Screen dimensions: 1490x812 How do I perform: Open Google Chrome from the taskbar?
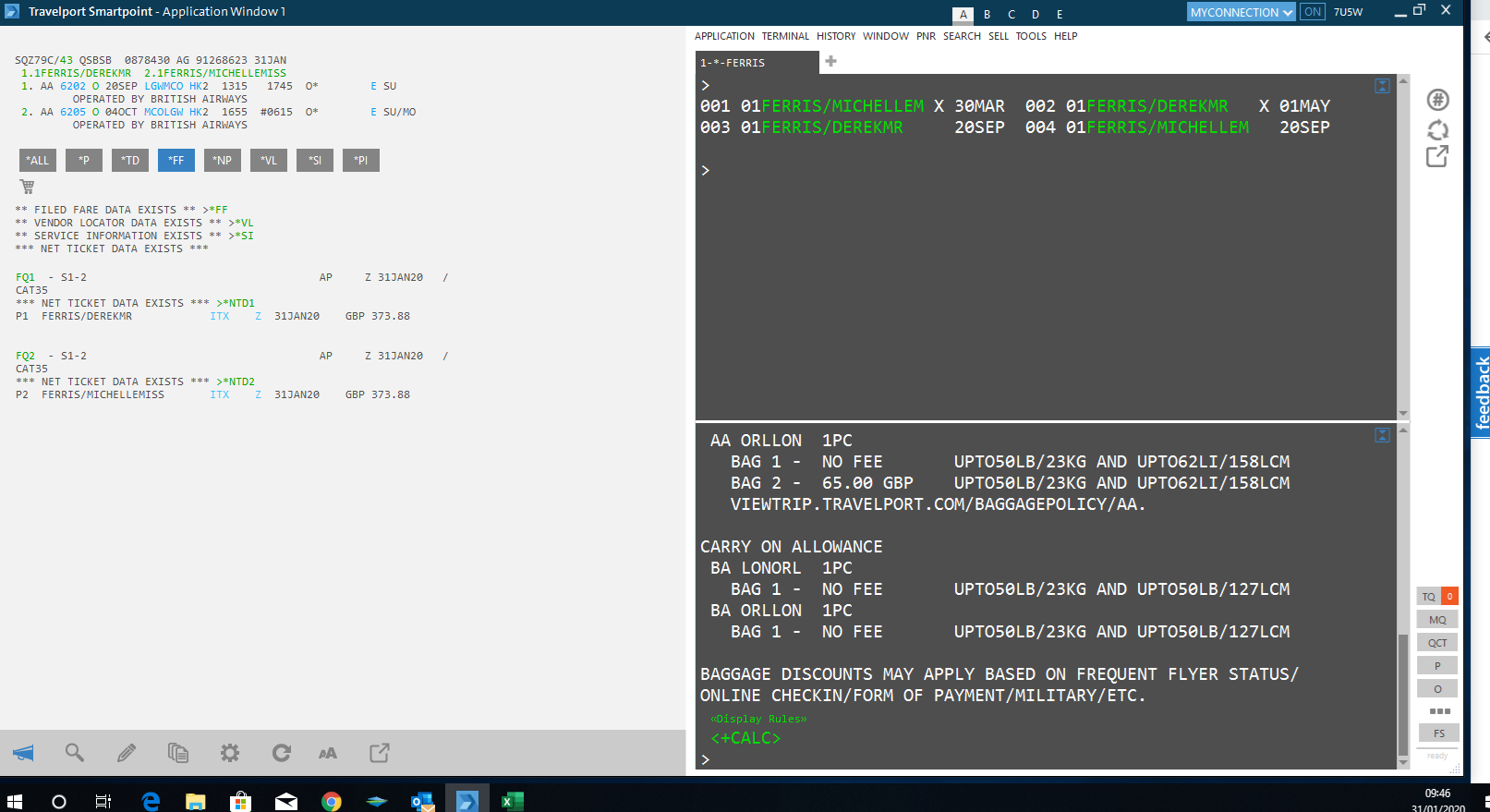[332, 801]
